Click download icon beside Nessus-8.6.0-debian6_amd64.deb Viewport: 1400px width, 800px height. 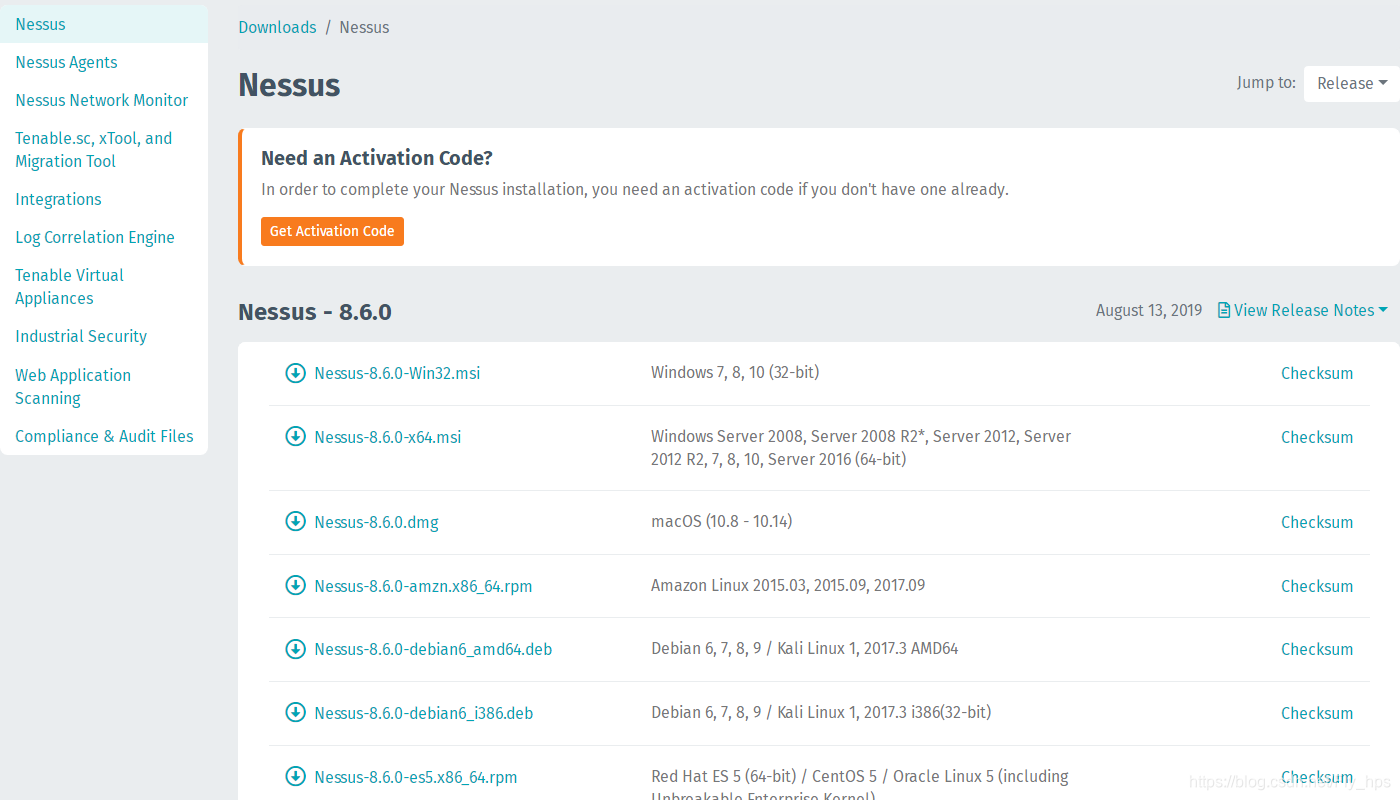(x=295, y=649)
